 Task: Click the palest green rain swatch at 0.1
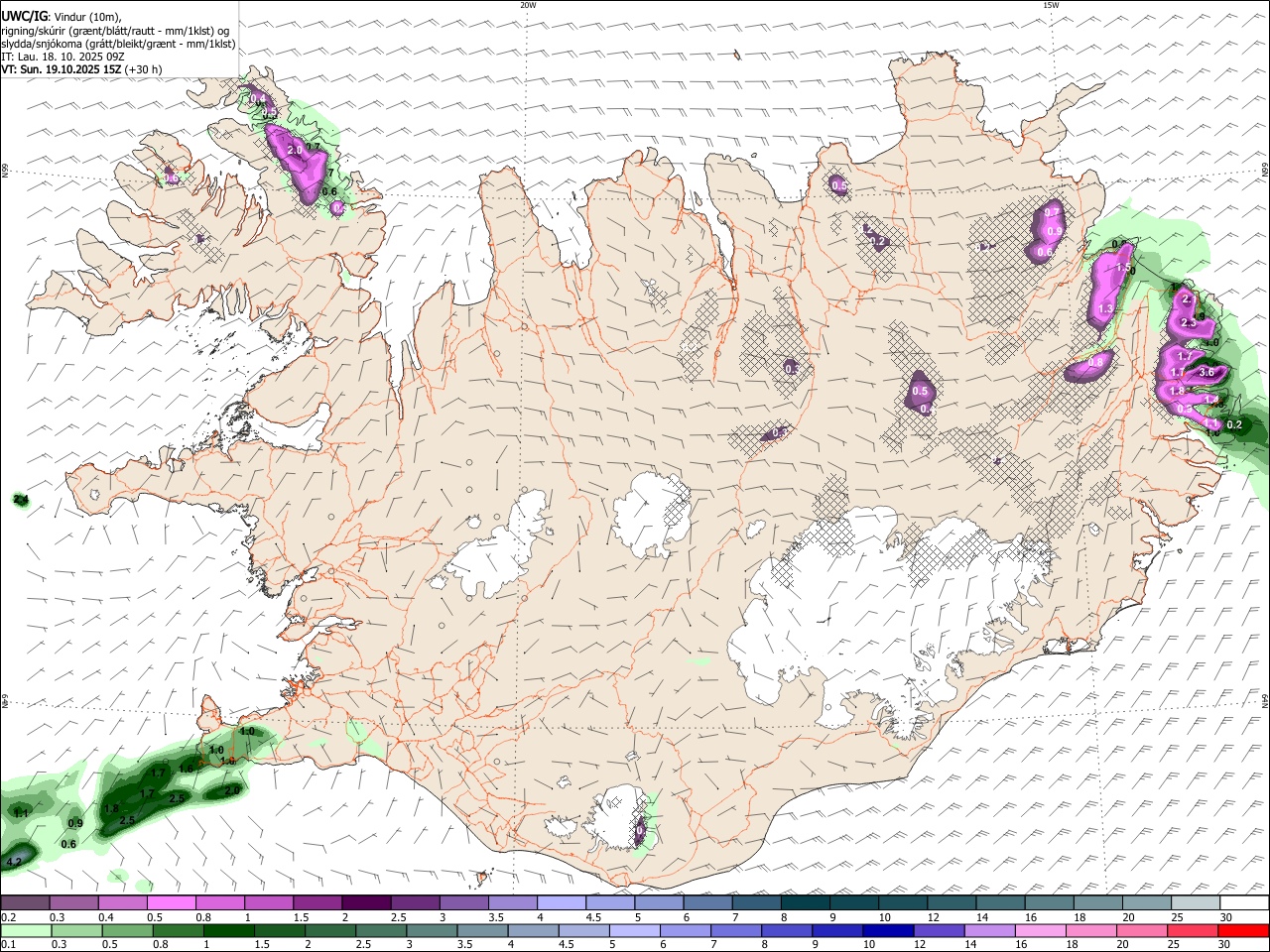coord(25,930)
